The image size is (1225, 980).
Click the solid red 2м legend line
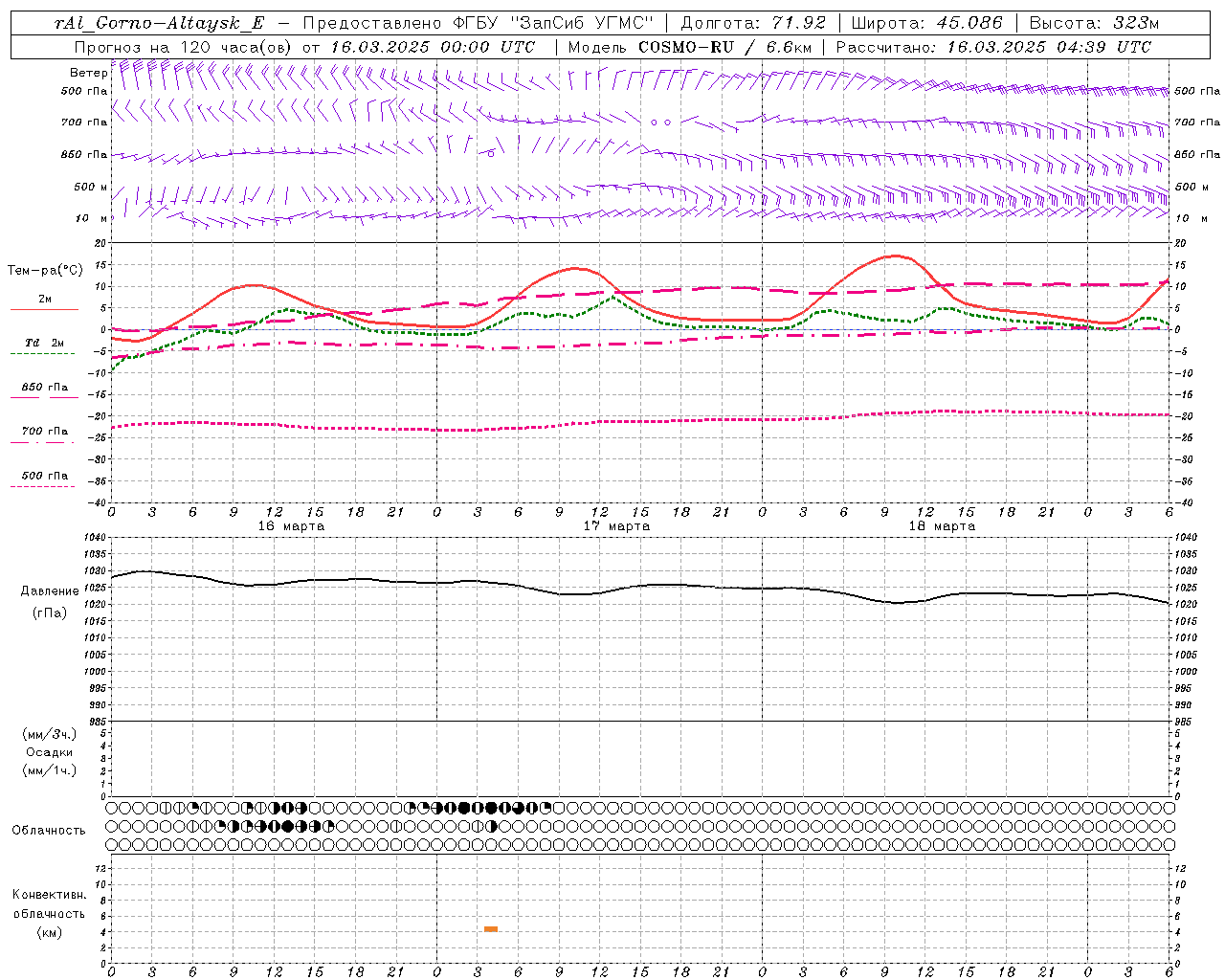[44, 309]
